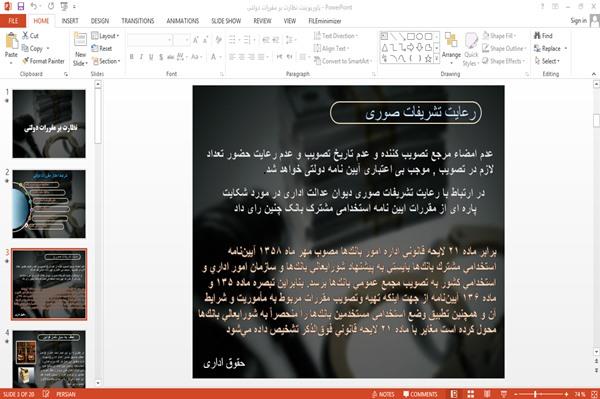Screen dimensions: 600x399
Task: Open Text Direction dropdown
Action: pyautogui.click(x=336, y=36)
